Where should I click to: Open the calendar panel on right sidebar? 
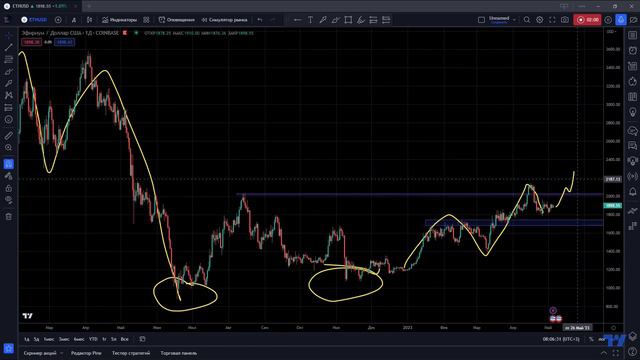[x=633, y=97]
